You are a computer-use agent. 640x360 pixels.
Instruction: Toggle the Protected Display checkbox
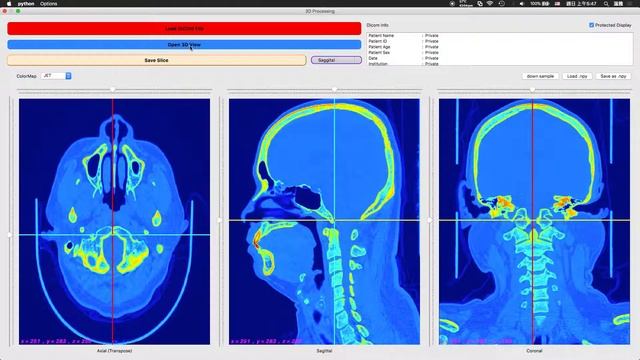[591, 25]
